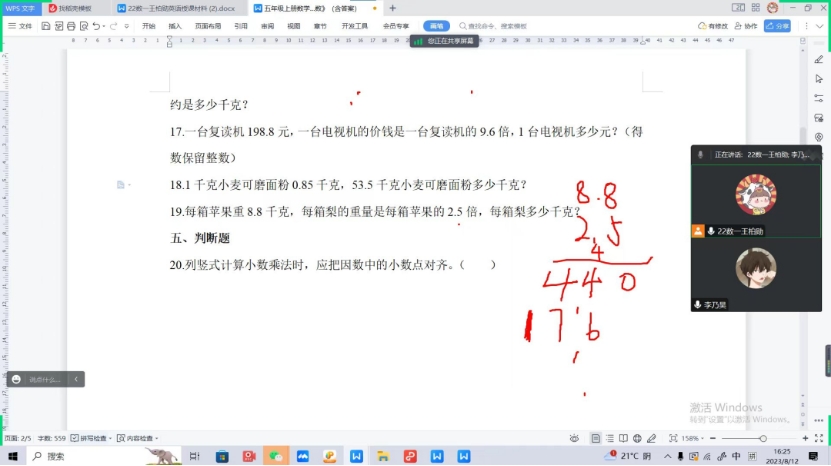Click the share button (分享)

coord(778,26)
